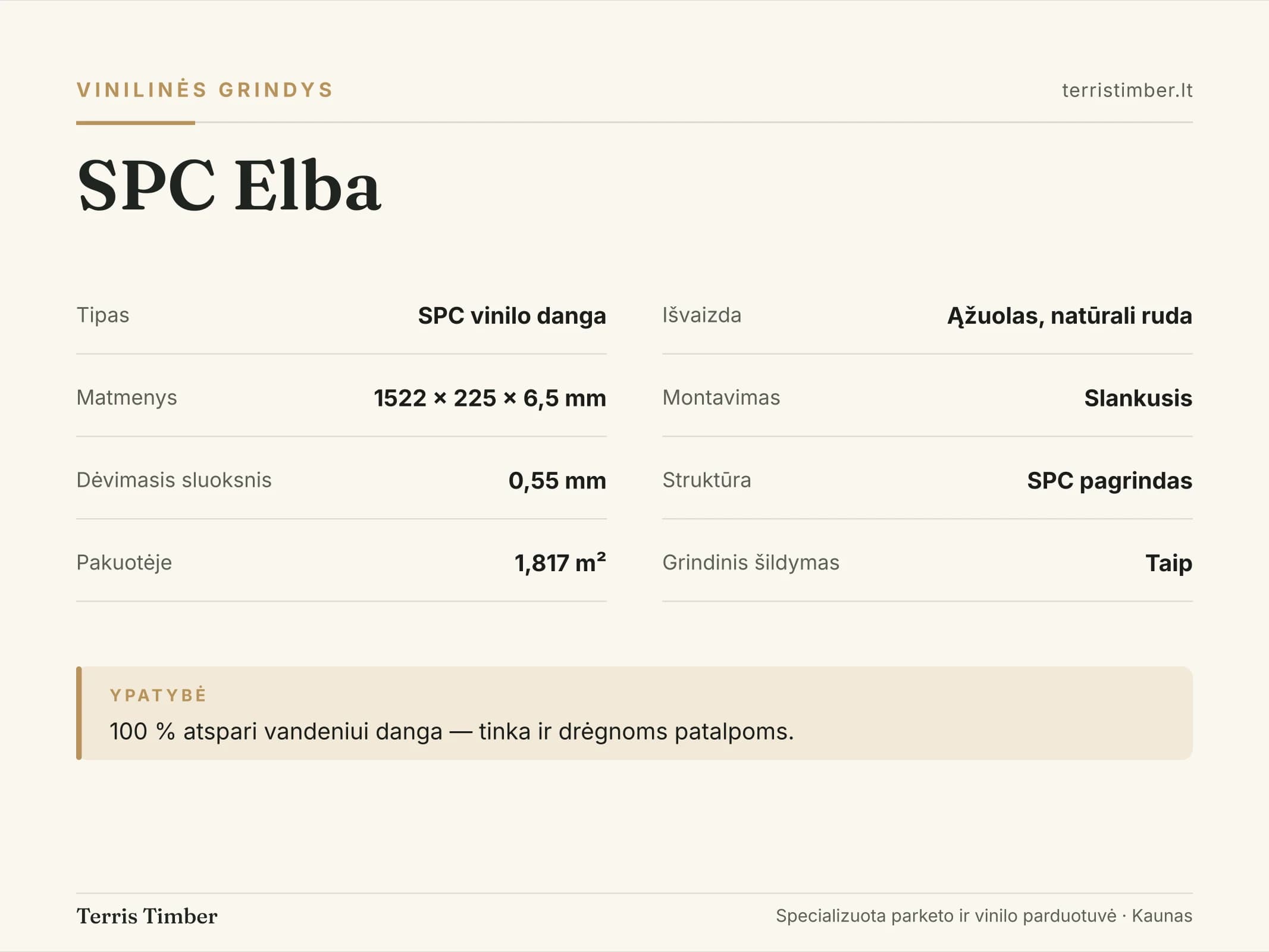Select the Taip underfloor heating value

1169,563
